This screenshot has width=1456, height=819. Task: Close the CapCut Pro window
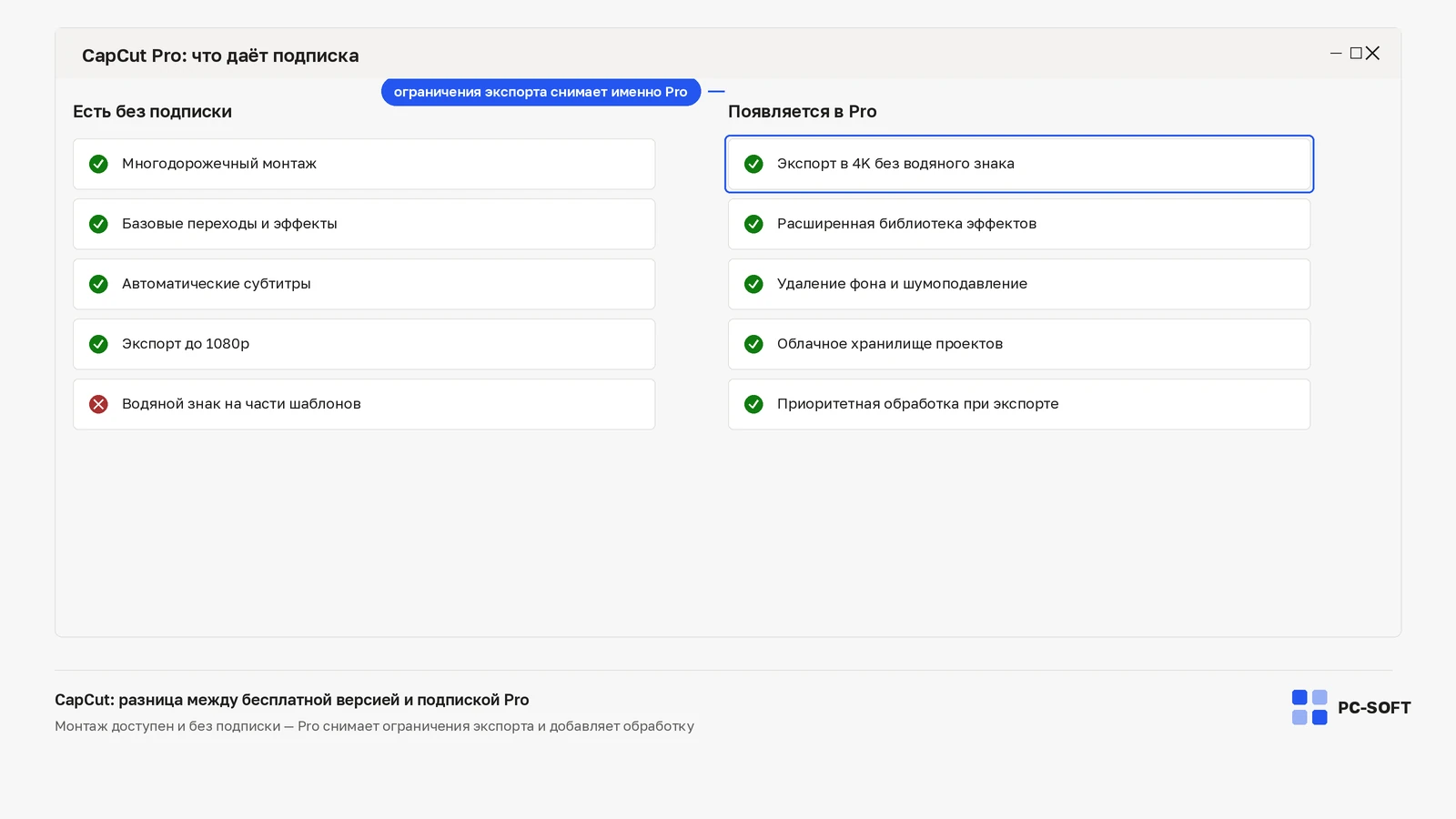[1372, 54]
